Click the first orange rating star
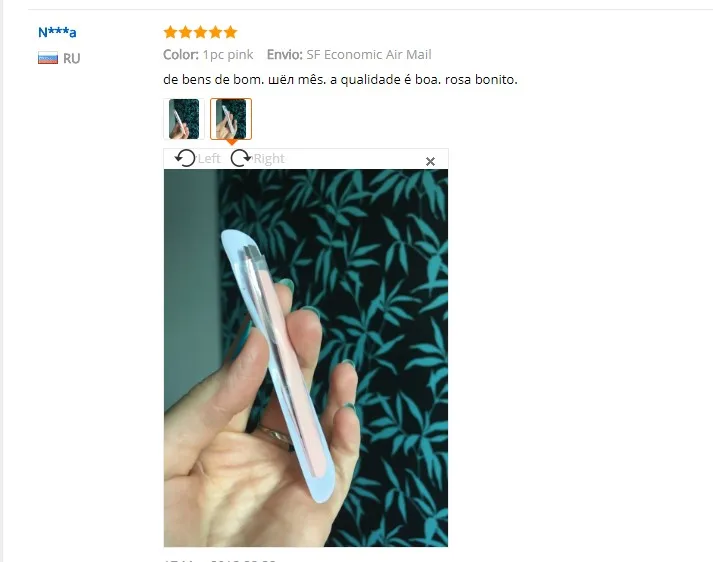This screenshot has width=713, height=562. (171, 32)
